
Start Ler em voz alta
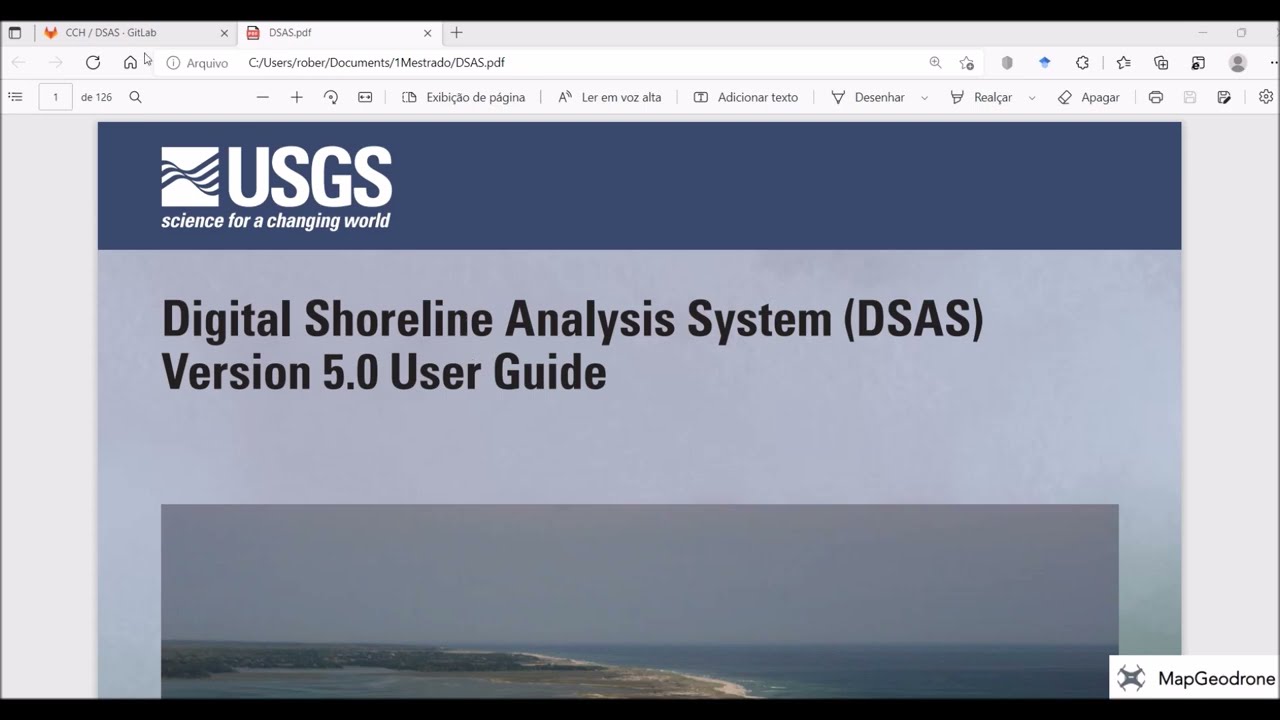click(x=609, y=97)
